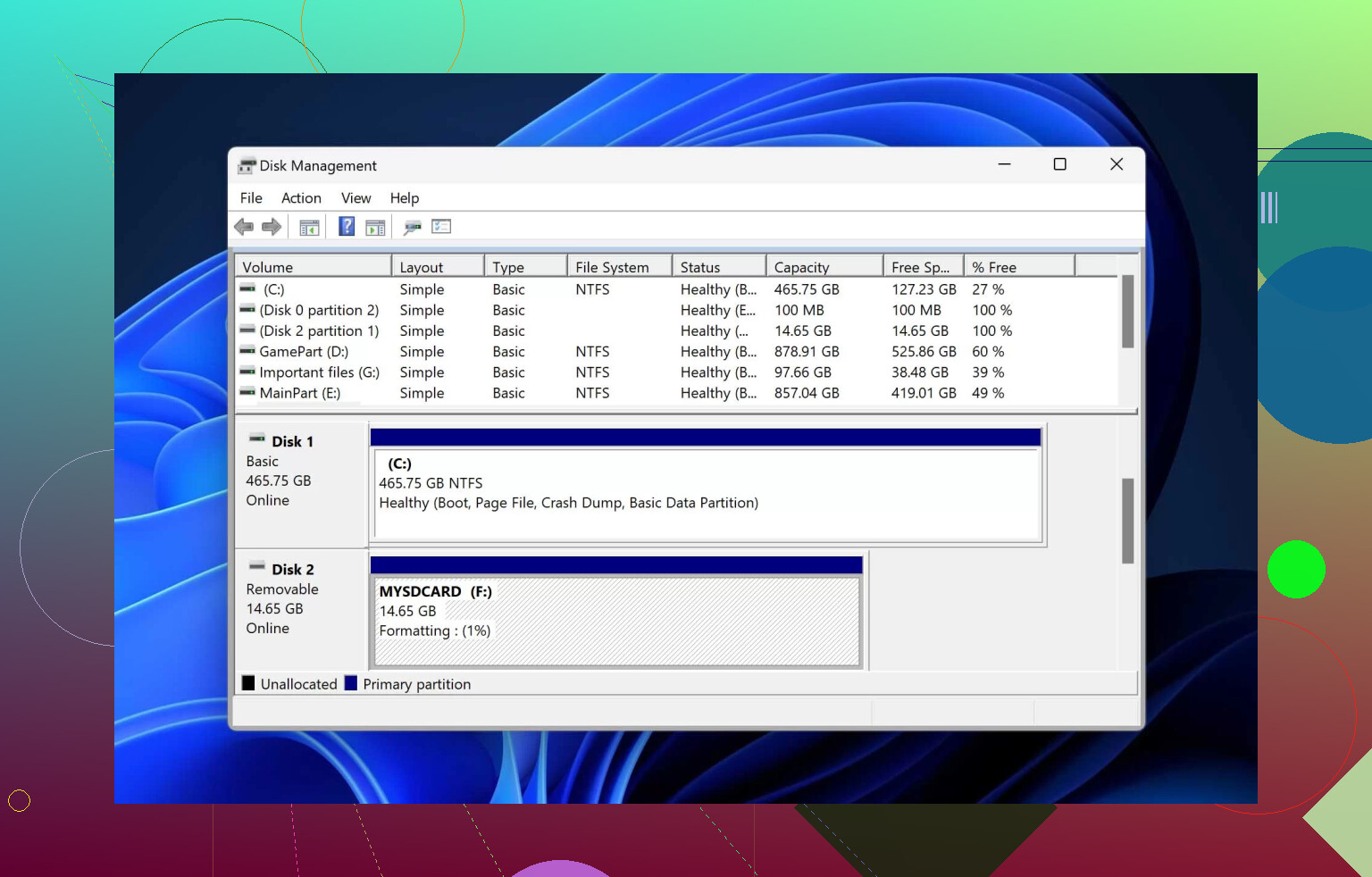The image size is (1372, 877).
Task: Open the Action menu
Action: coord(301,198)
